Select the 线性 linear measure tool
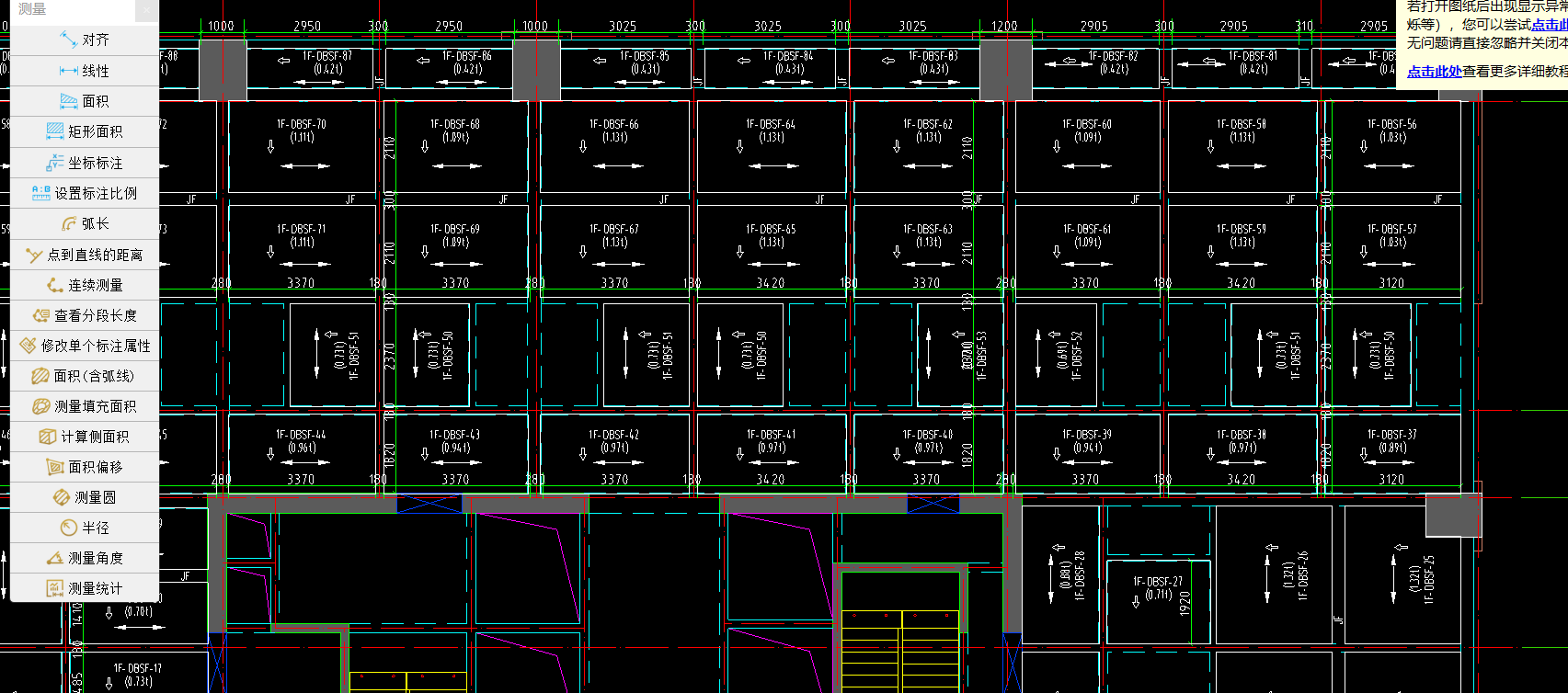 pyautogui.click(x=85, y=71)
